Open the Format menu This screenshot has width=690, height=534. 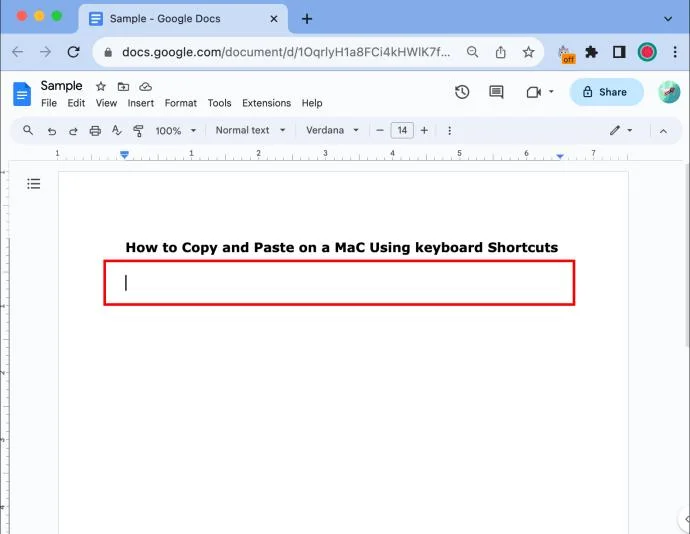coord(180,103)
